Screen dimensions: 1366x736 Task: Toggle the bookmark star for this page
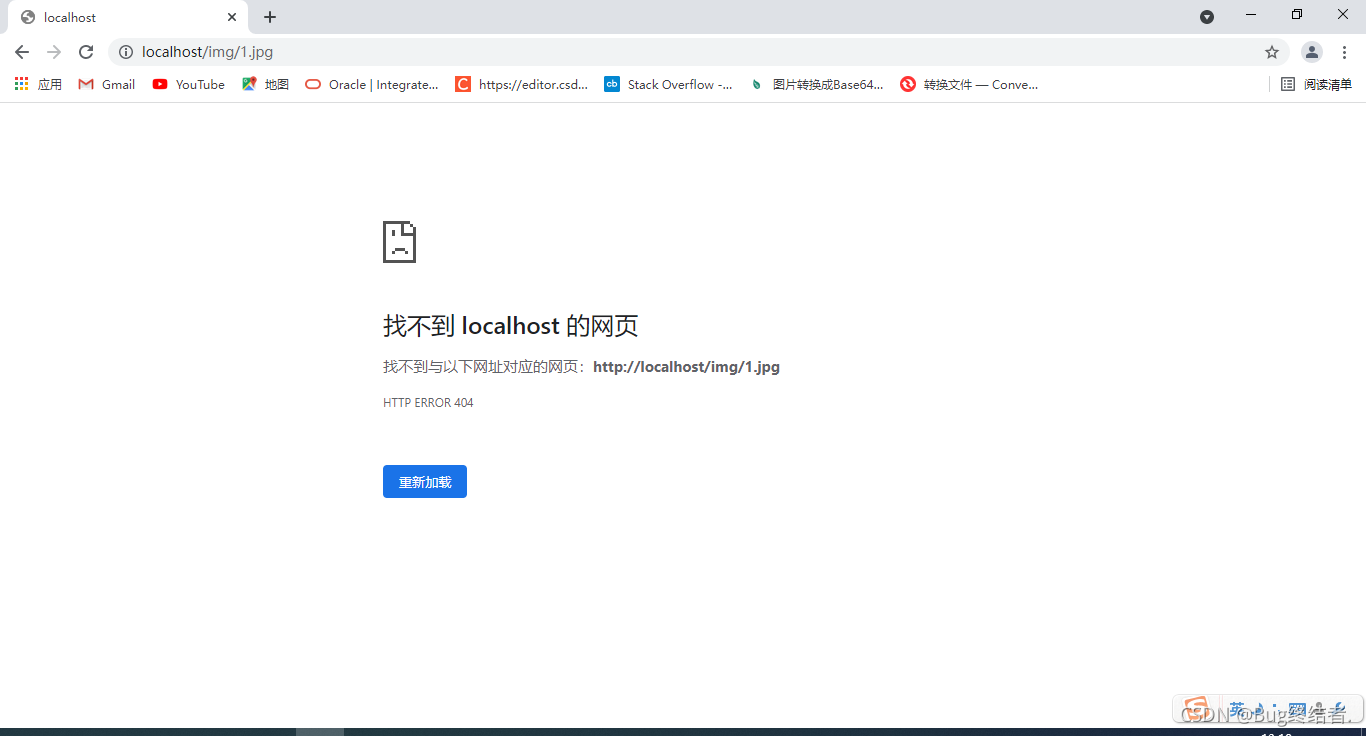[x=1271, y=52]
